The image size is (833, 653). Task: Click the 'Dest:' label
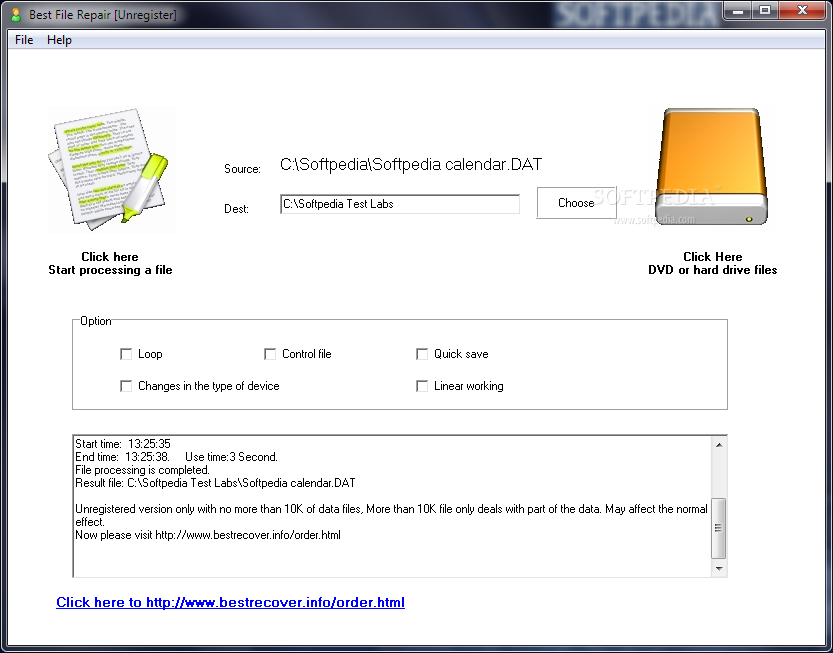pos(236,209)
